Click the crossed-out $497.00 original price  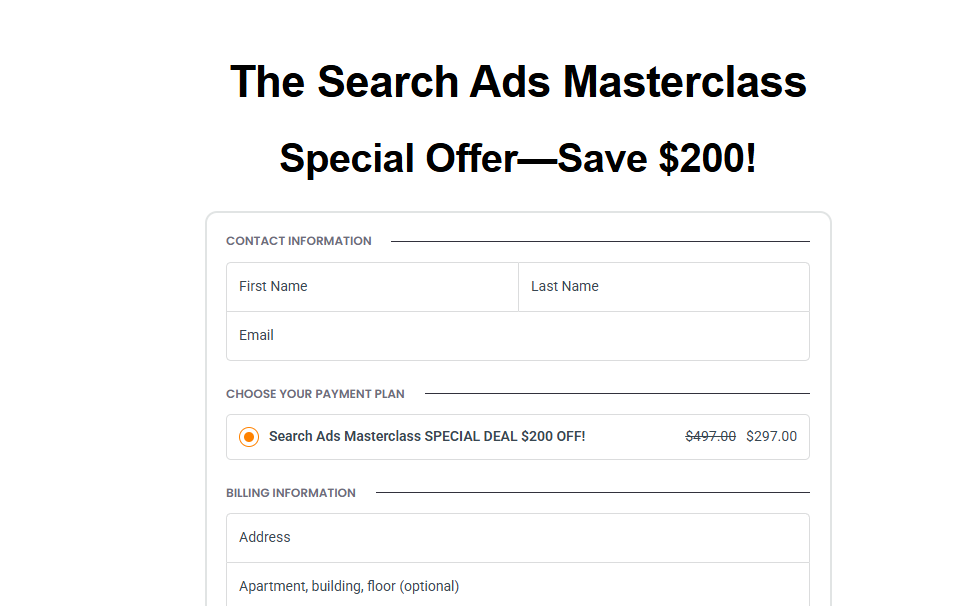coord(710,436)
